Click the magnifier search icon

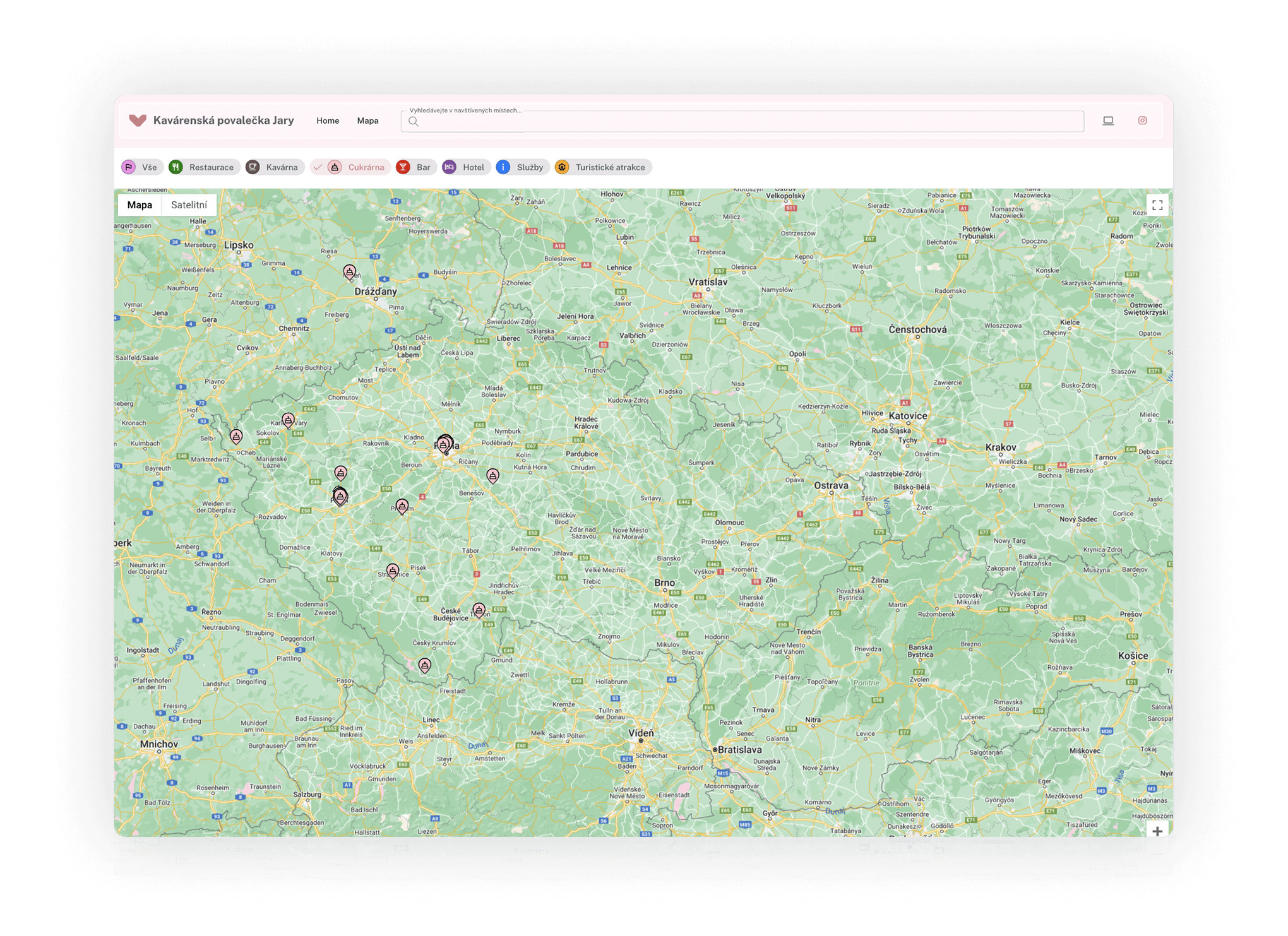click(414, 122)
